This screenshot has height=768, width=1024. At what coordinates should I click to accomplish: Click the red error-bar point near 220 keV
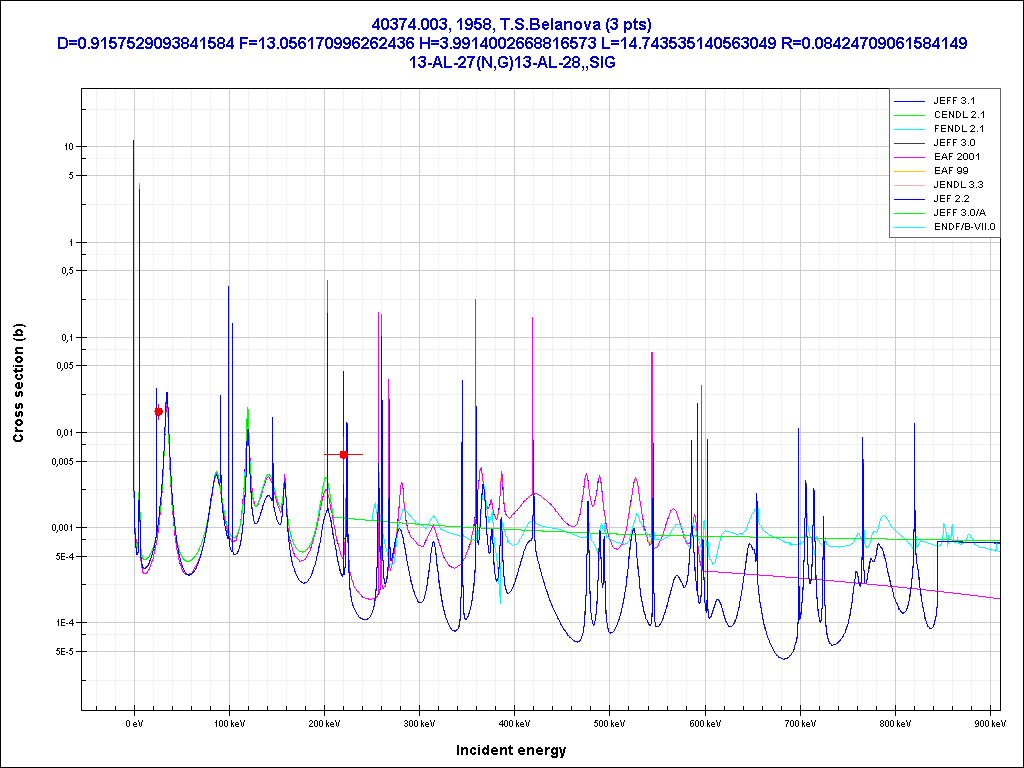343,454
